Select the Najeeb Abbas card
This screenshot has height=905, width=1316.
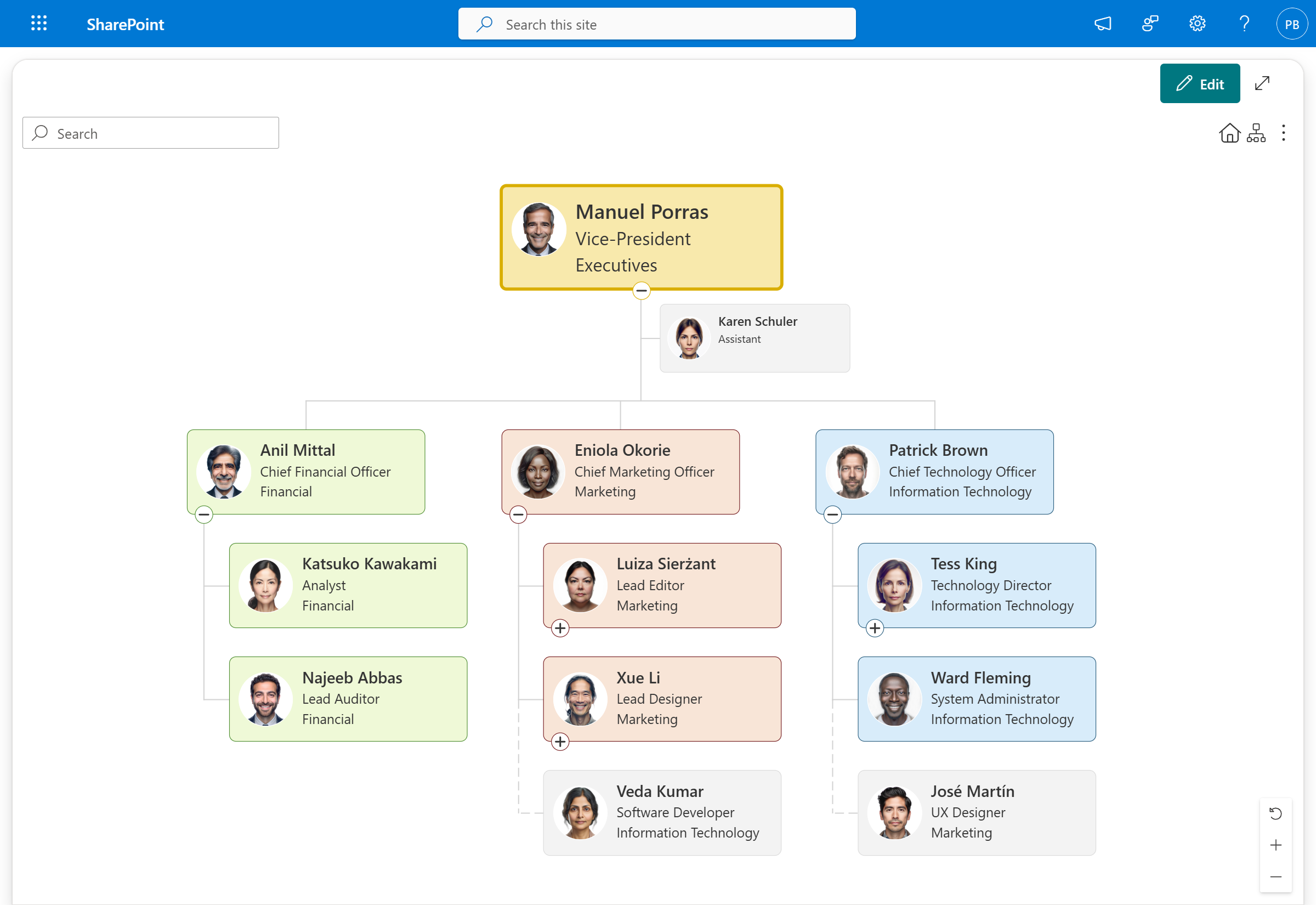348,700
